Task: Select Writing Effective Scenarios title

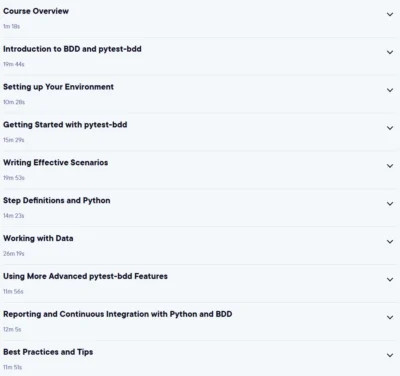Action: [x=56, y=163]
